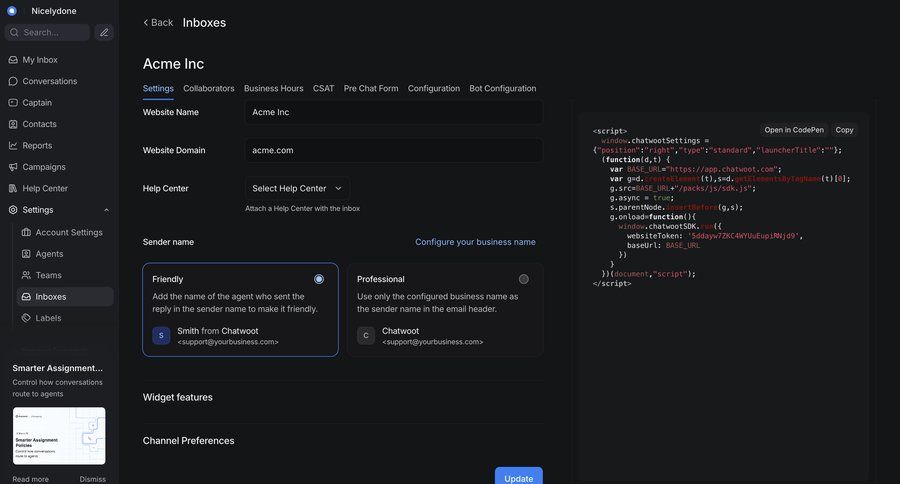The image size is (900, 484).
Task: Click the Sender name section label
Action: 168,242
